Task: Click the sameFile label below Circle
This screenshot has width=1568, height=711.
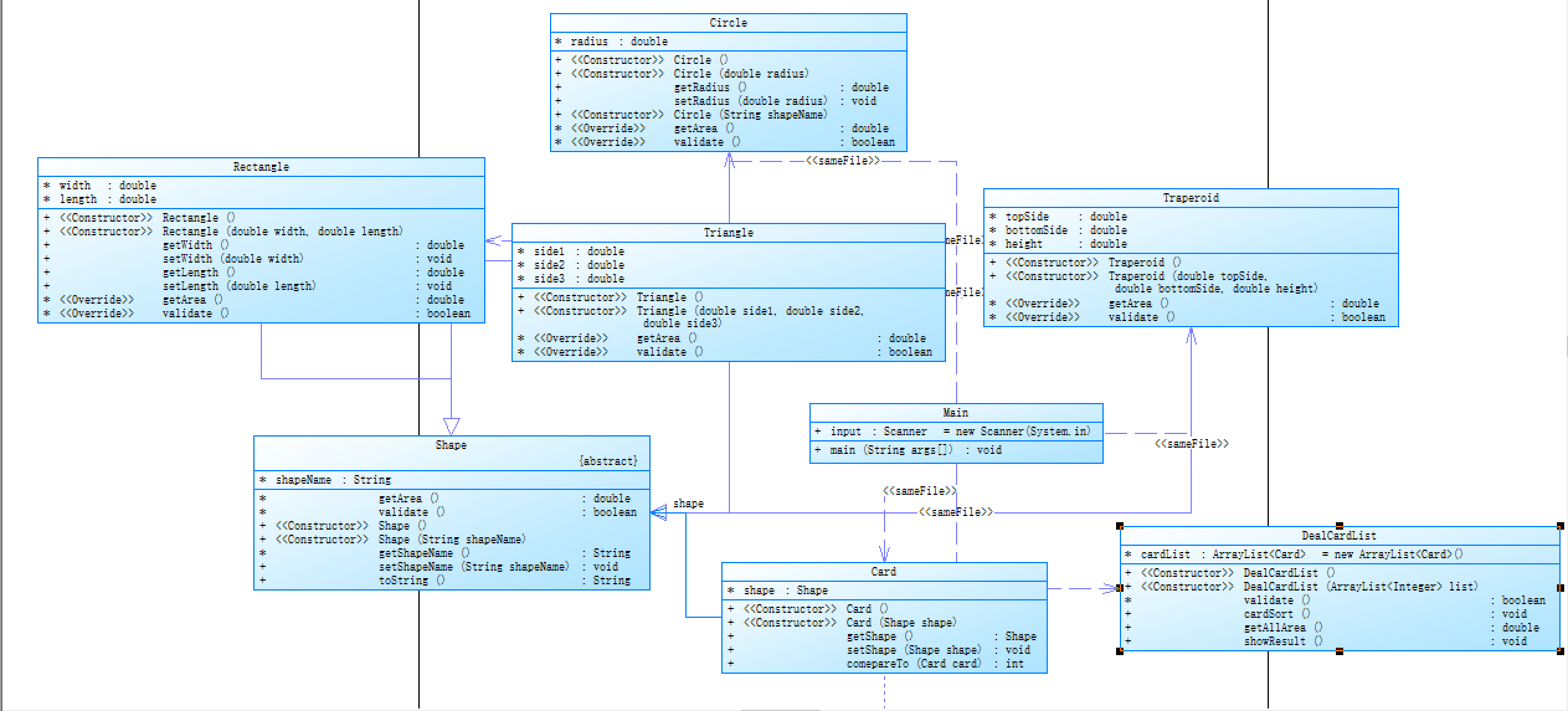Action: point(842,161)
